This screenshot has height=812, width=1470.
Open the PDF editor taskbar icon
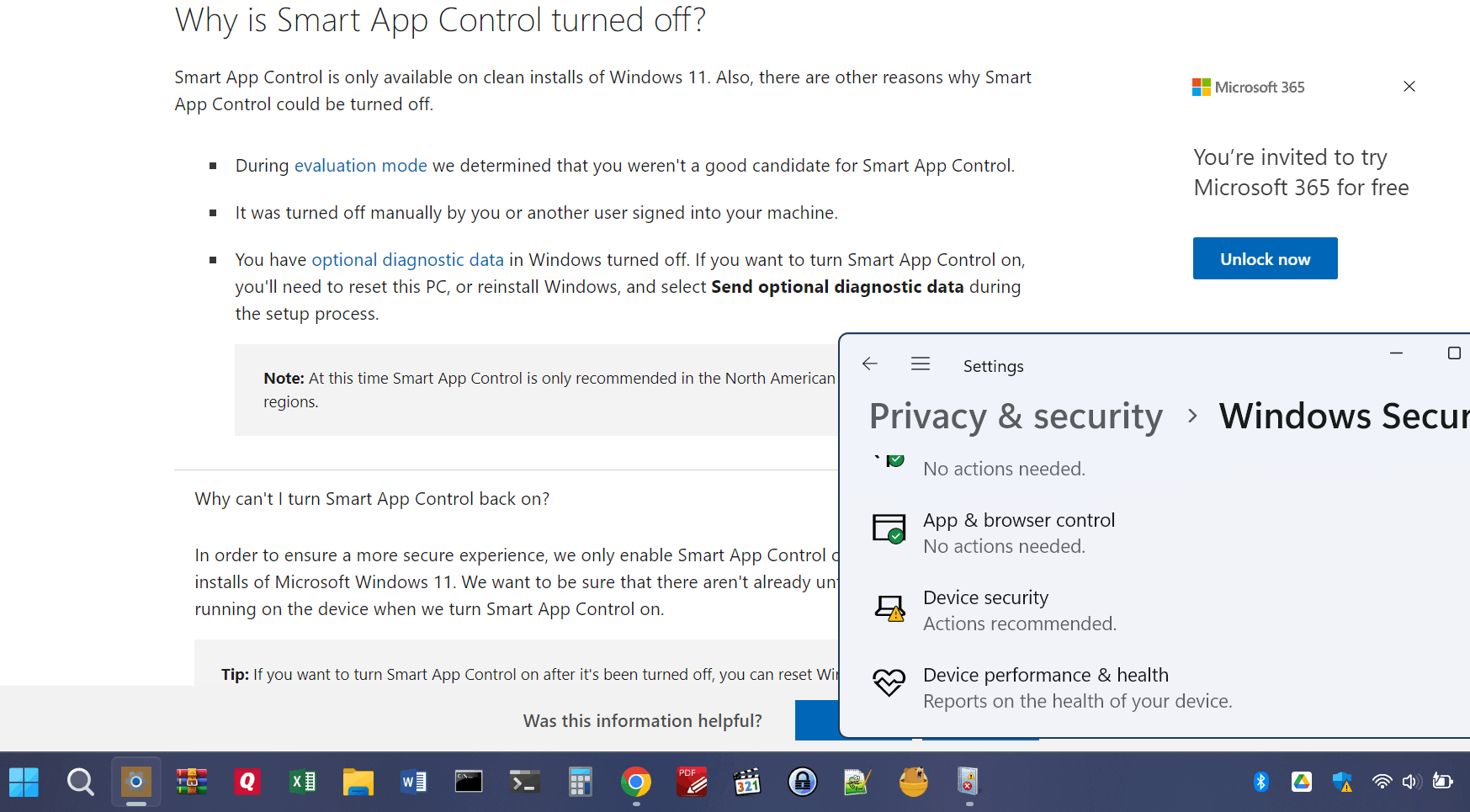(x=692, y=782)
